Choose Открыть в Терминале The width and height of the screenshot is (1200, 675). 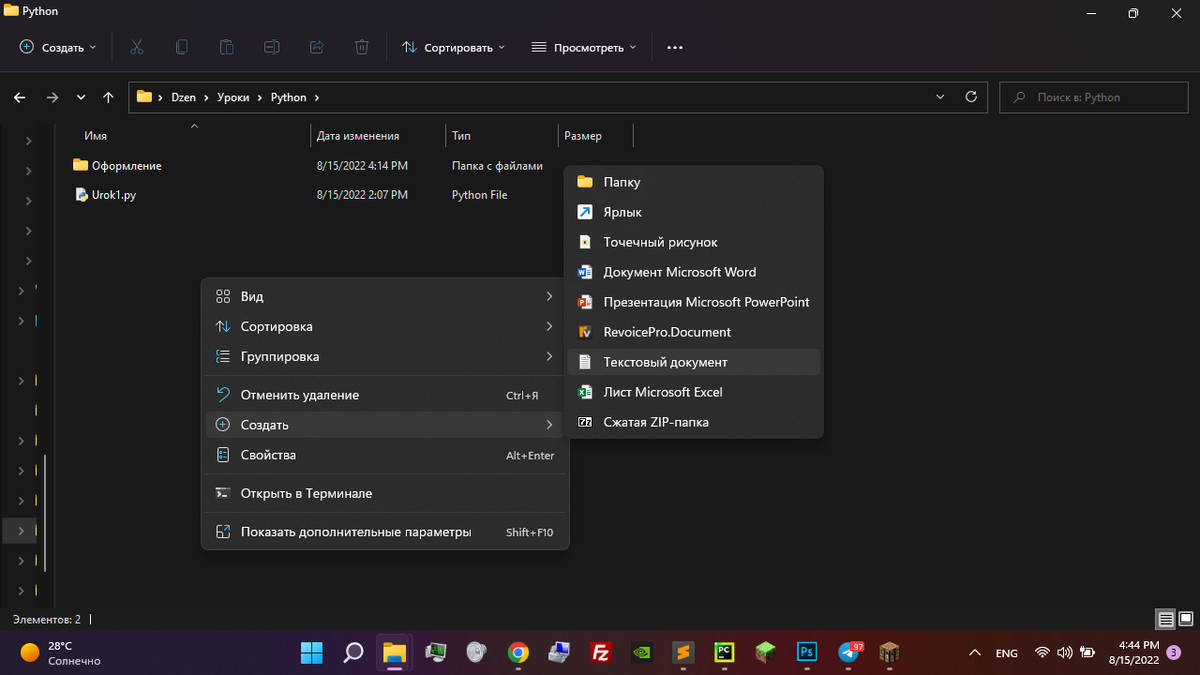pos(385,493)
